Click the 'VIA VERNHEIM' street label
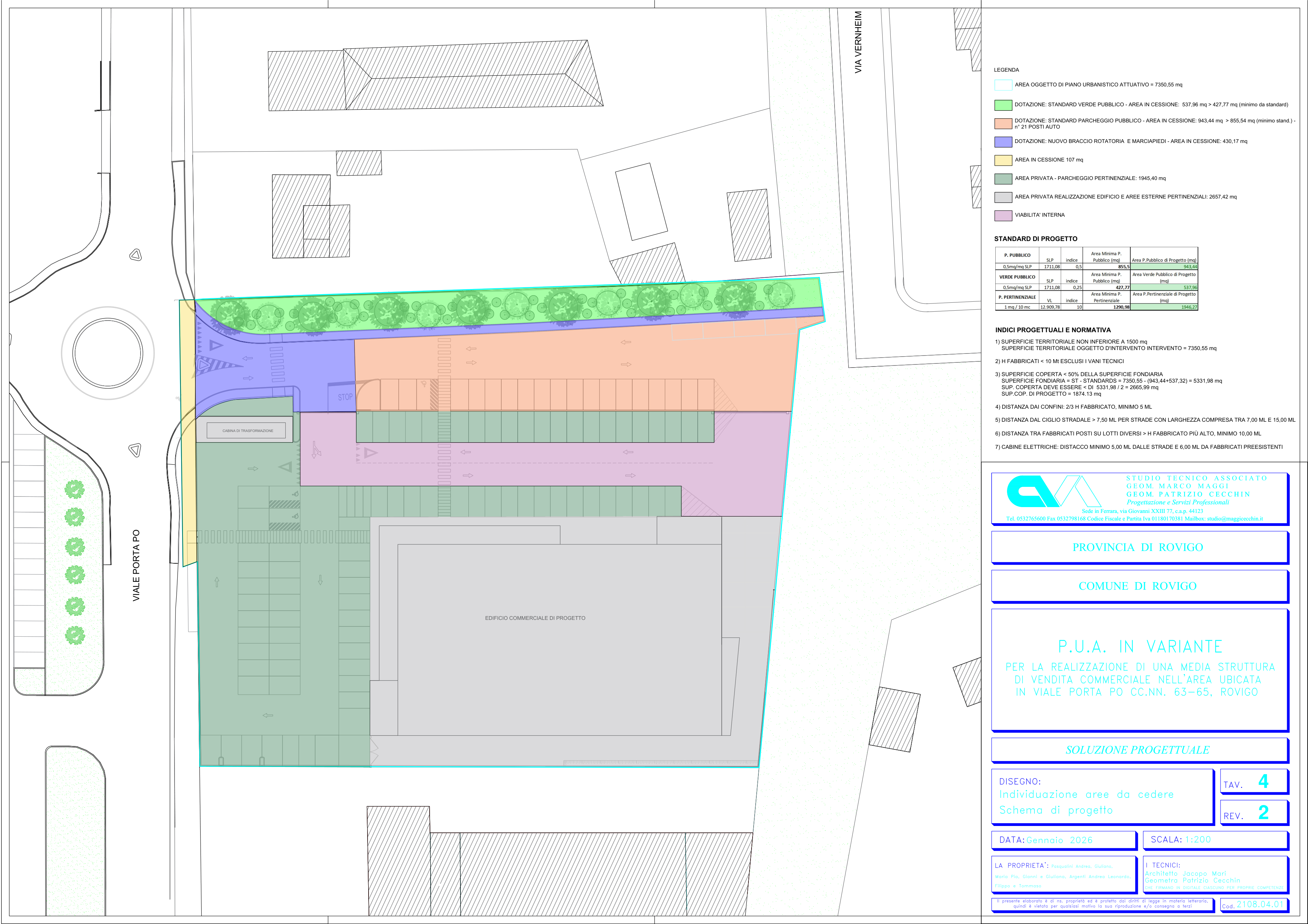The height and width of the screenshot is (924, 1308). pyautogui.click(x=859, y=42)
